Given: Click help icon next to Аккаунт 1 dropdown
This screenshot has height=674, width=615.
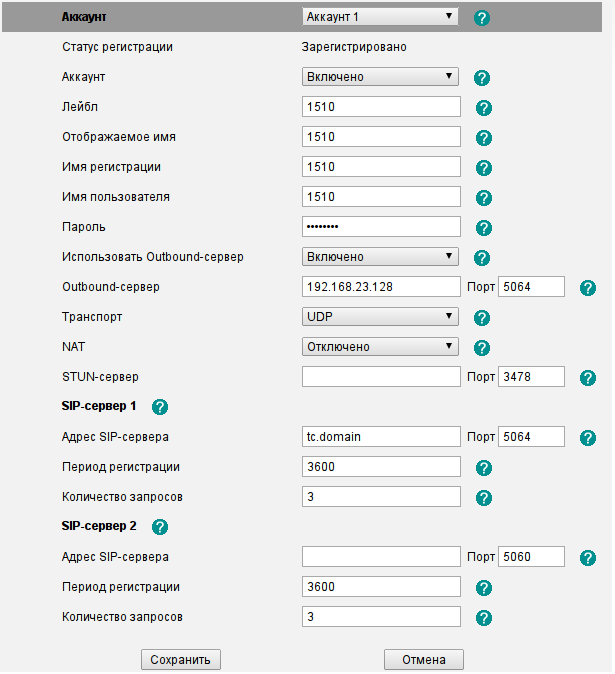Looking at the screenshot, I should point(481,18).
